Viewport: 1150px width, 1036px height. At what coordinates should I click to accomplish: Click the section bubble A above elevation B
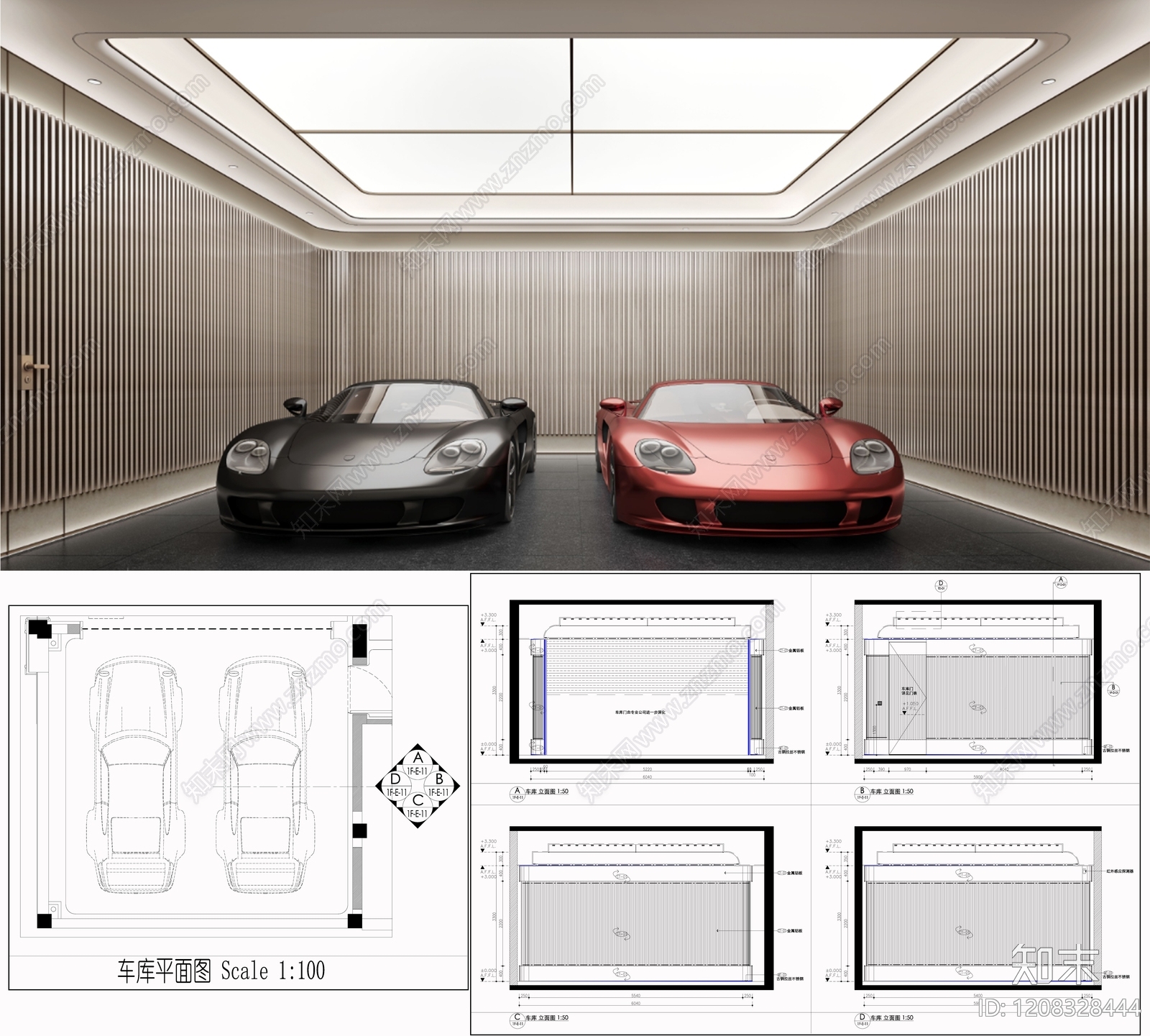[x=1059, y=582]
